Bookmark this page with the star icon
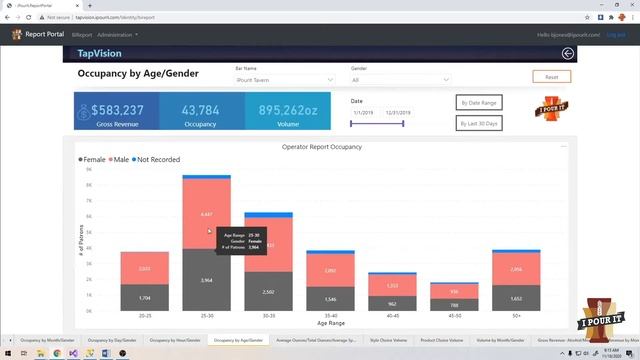 [587, 17]
